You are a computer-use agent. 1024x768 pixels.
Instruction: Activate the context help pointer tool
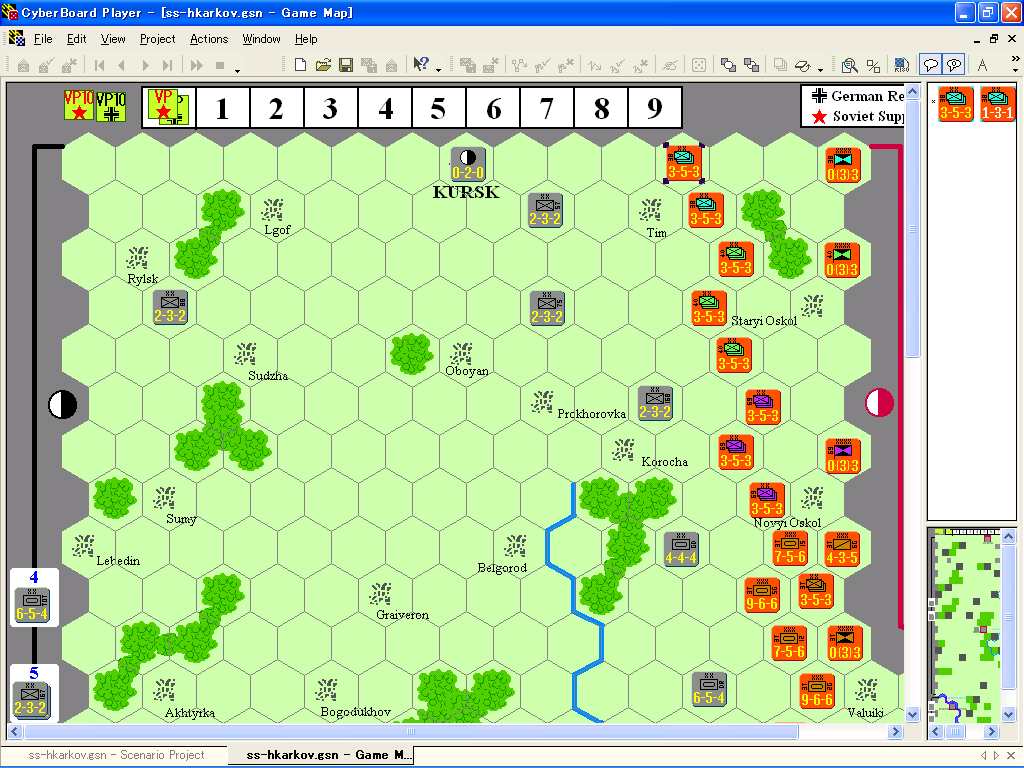(421, 64)
